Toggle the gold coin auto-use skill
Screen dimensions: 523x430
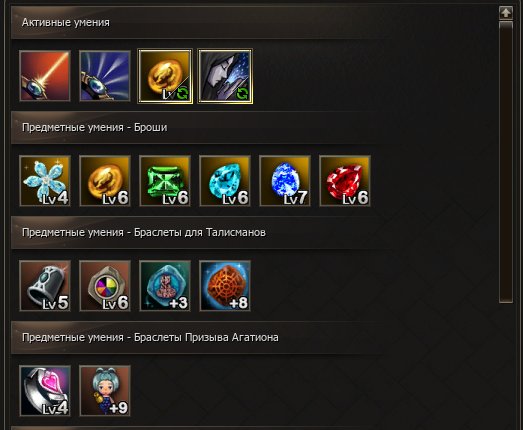pos(165,76)
